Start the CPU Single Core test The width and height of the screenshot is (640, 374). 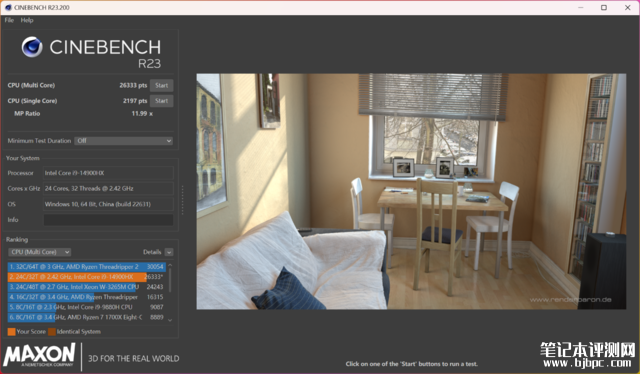[162, 101]
